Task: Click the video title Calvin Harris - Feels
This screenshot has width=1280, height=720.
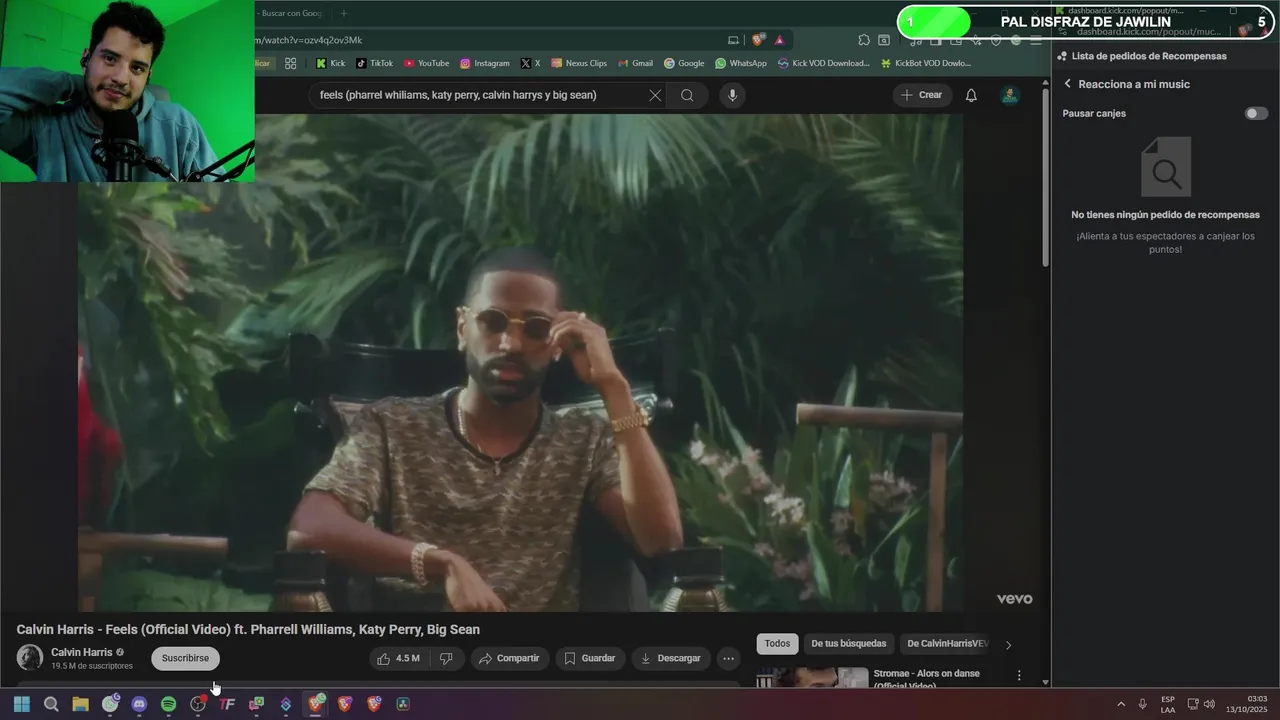Action: tap(248, 629)
